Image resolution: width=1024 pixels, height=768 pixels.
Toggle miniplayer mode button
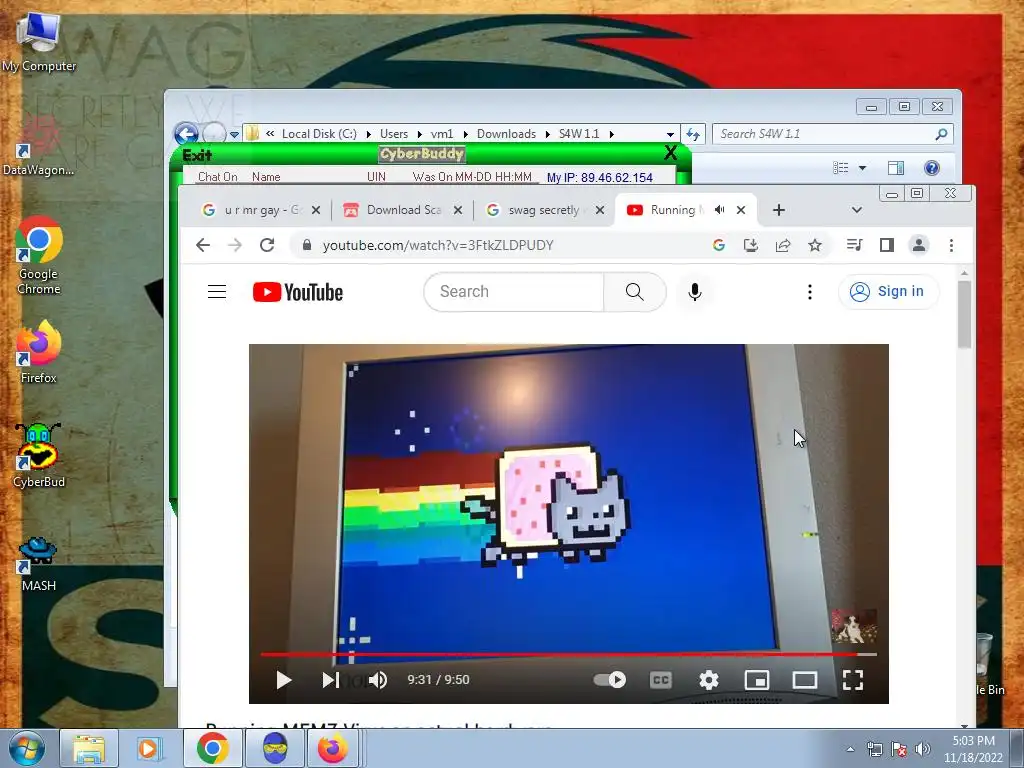click(757, 680)
